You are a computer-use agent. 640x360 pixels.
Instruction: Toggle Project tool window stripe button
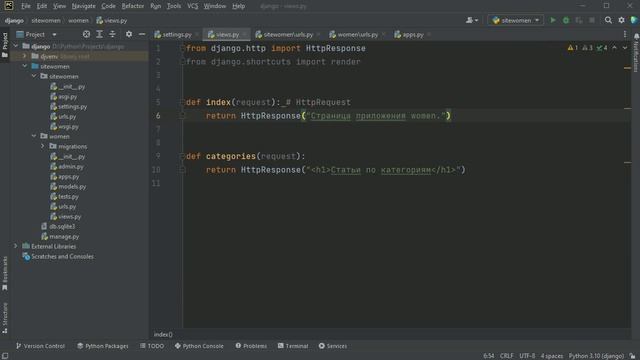(5, 45)
